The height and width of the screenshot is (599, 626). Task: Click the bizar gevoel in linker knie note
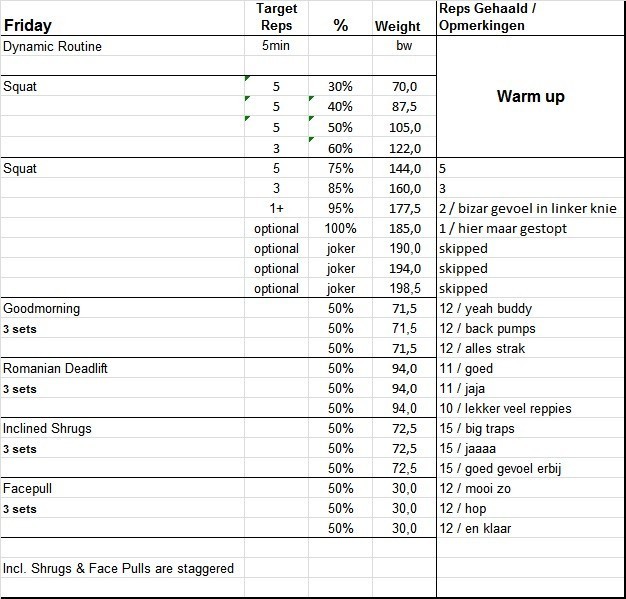(529, 208)
